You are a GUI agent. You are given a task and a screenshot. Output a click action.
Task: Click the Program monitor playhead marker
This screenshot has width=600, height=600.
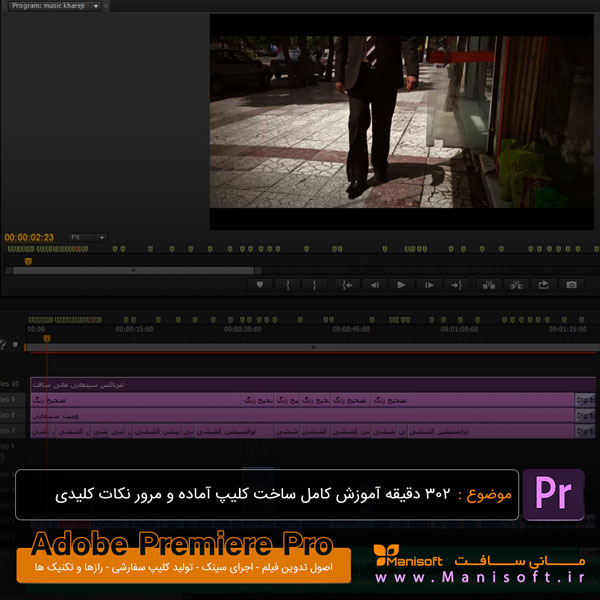click(28, 262)
